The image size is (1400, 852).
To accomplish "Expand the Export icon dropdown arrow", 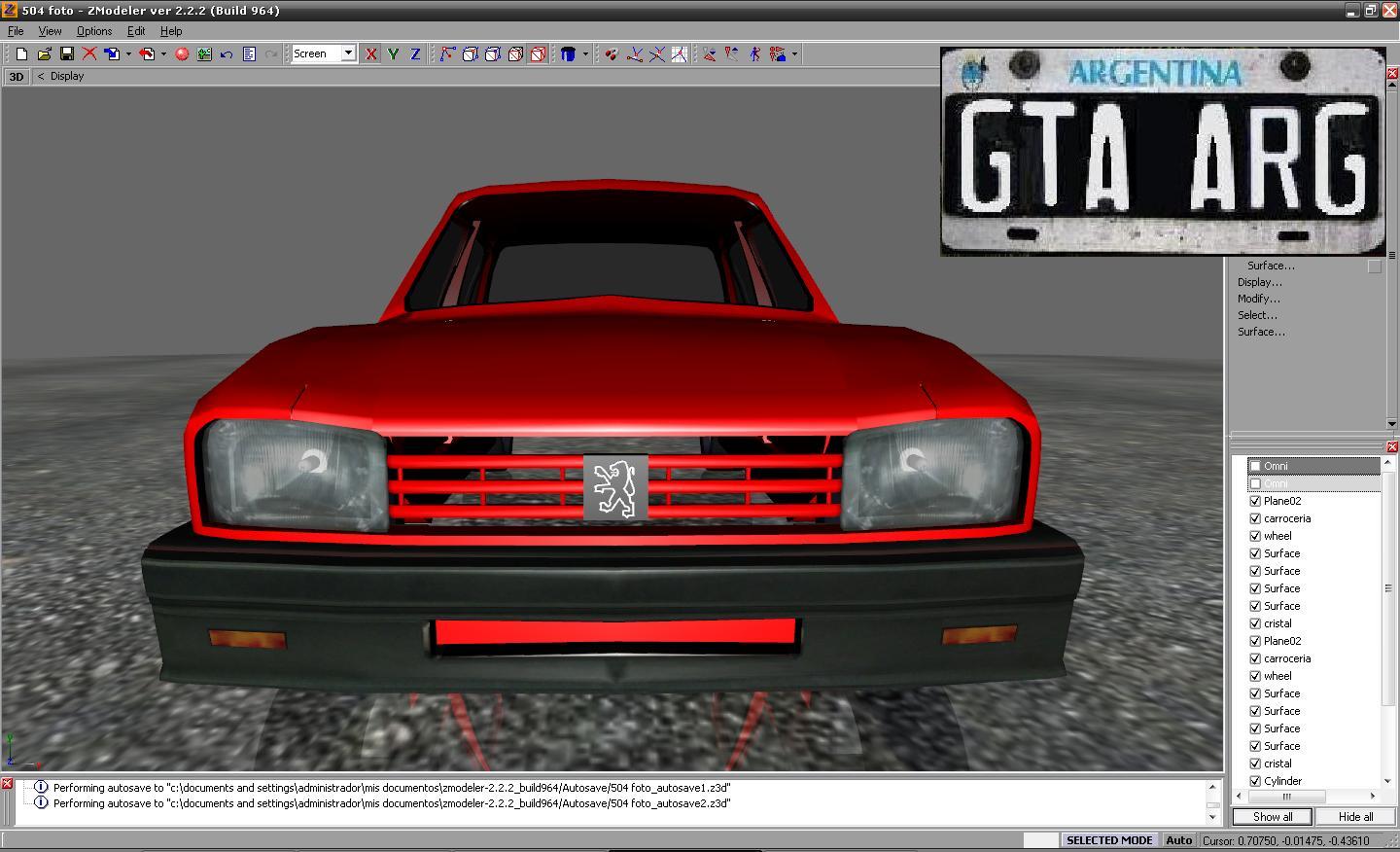I will pyautogui.click(x=163, y=54).
